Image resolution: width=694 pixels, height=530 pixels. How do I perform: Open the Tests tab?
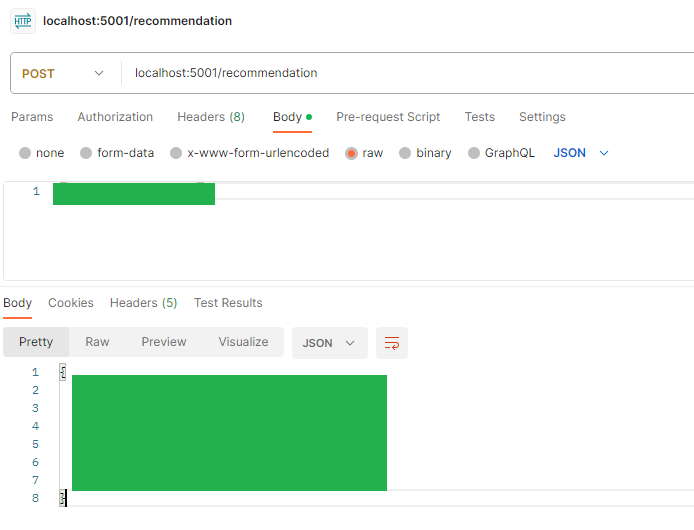(x=479, y=117)
